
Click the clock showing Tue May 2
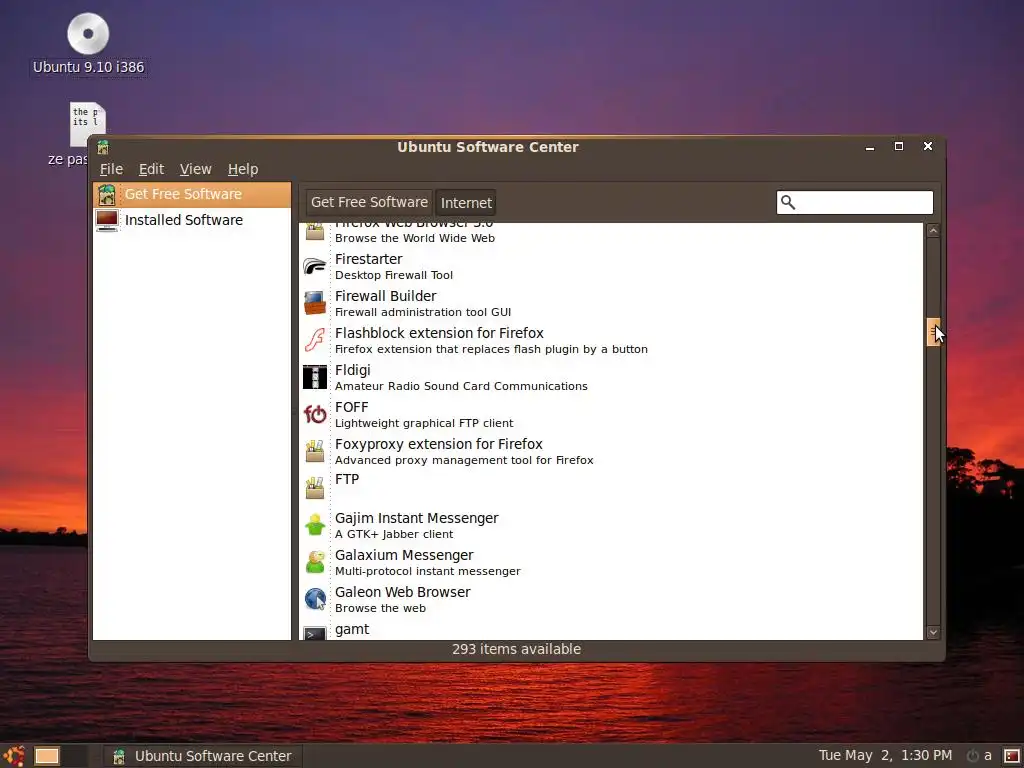coord(885,756)
